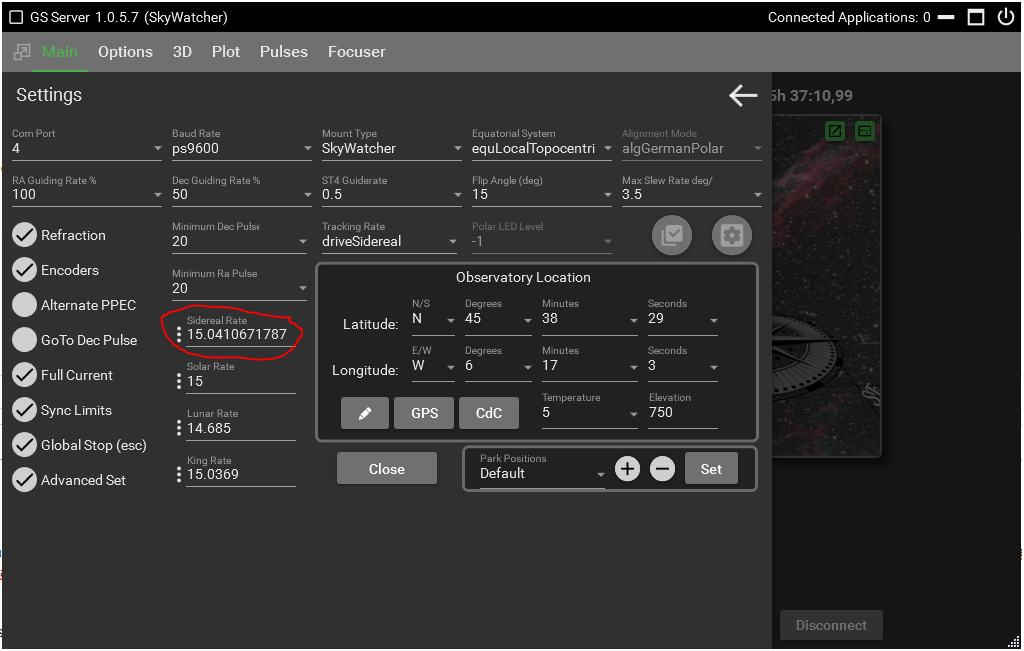This screenshot has height=651, width=1024.
Task: Switch to the Plot tab
Action: click(x=226, y=52)
